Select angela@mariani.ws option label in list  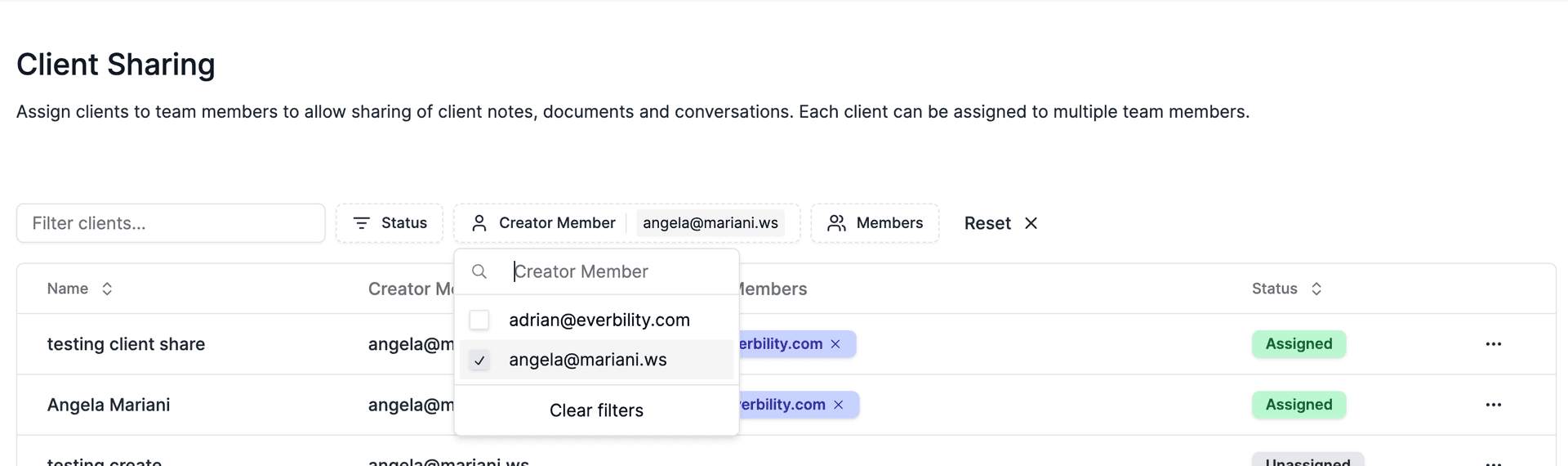(x=587, y=360)
